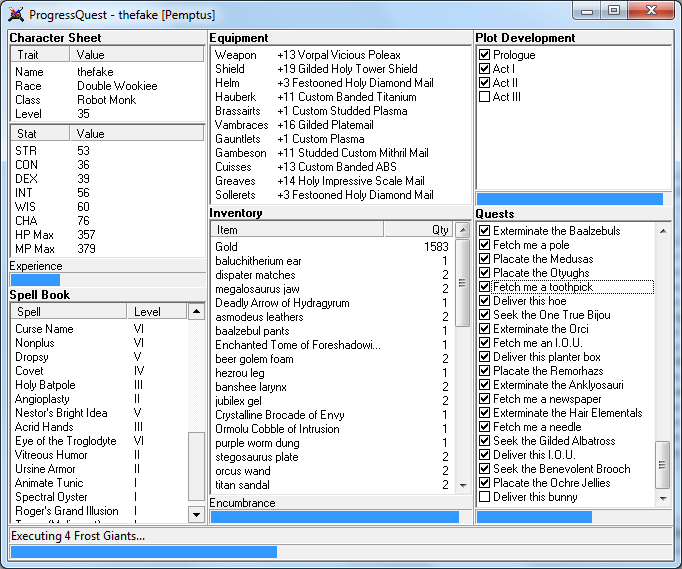Click the Qty column header
This screenshot has width=682, height=569.
pos(419,230)
